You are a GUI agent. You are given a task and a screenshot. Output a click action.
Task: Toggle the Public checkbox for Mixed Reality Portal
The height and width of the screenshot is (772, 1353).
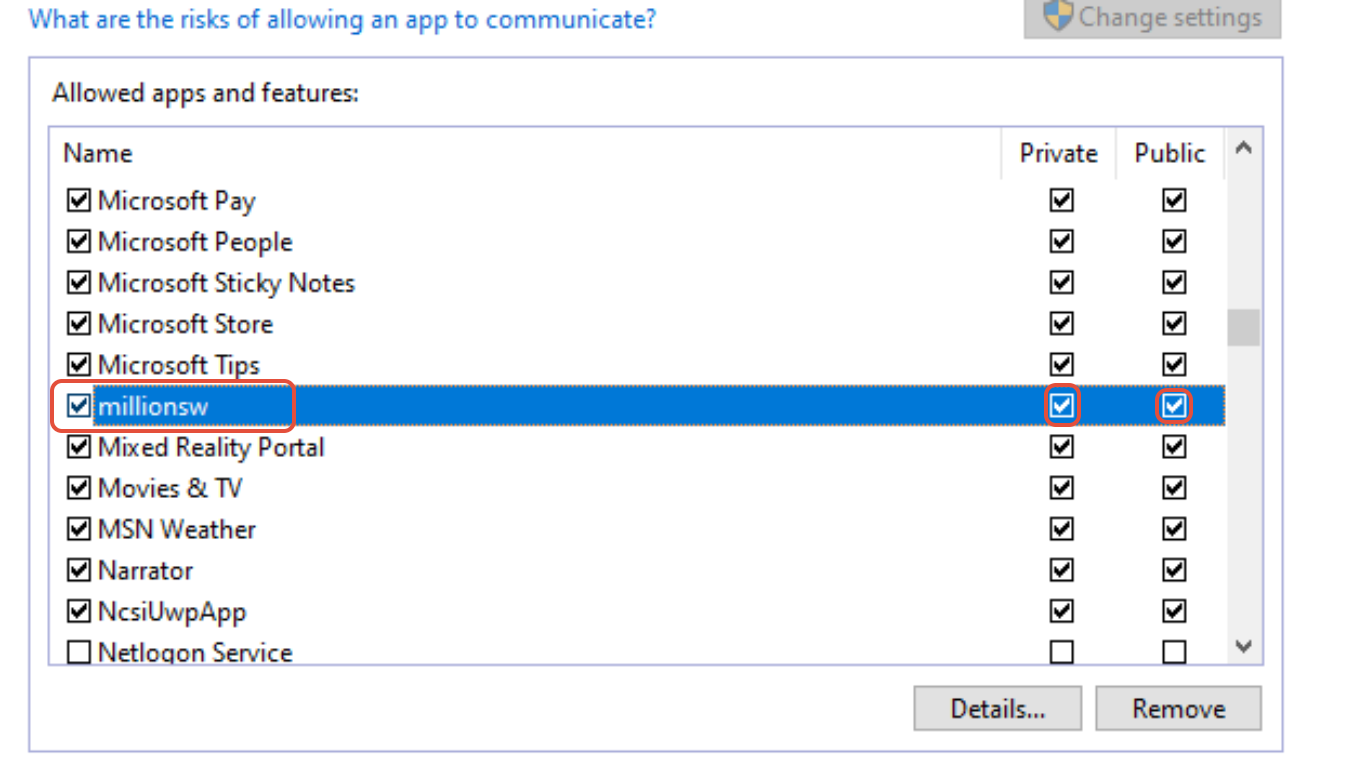[1174, 447]
